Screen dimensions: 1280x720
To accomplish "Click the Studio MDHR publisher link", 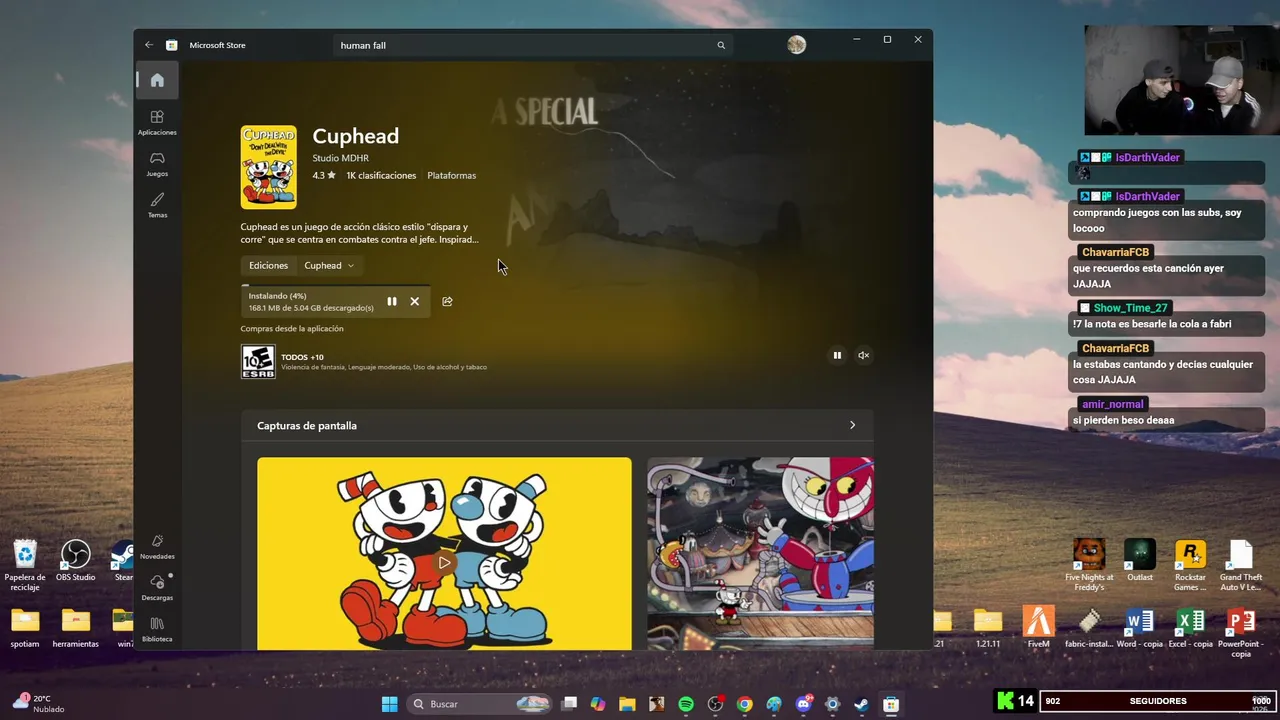I will click(340, 158).
